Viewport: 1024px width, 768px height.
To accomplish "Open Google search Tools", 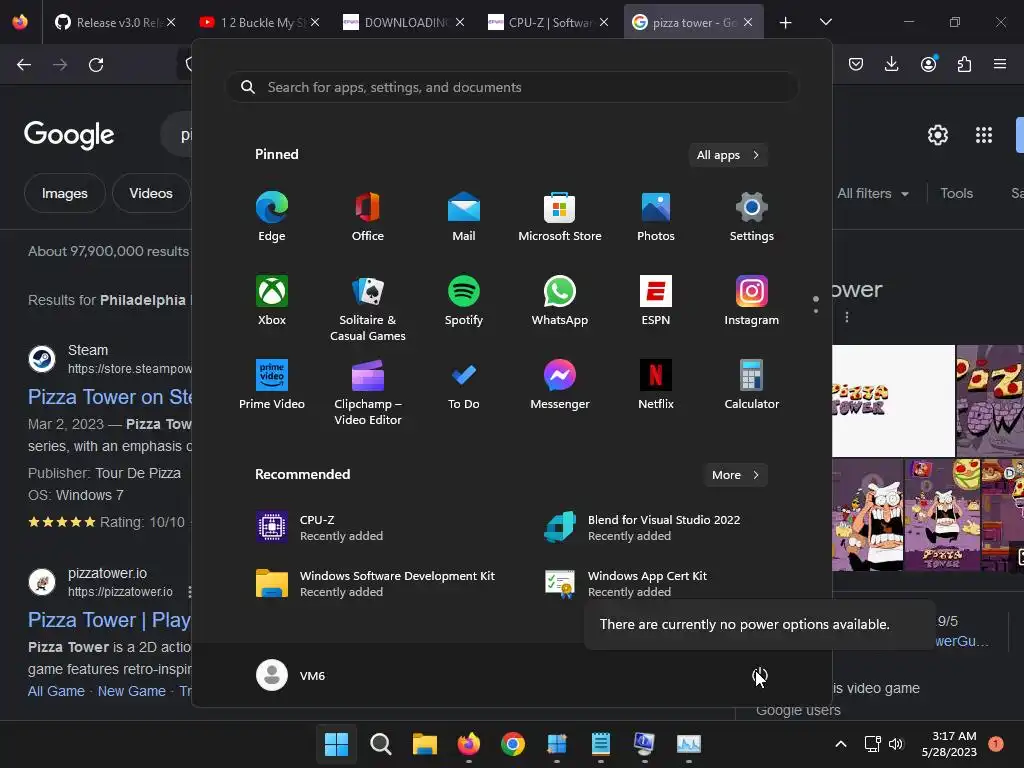I will pos(956,193).
